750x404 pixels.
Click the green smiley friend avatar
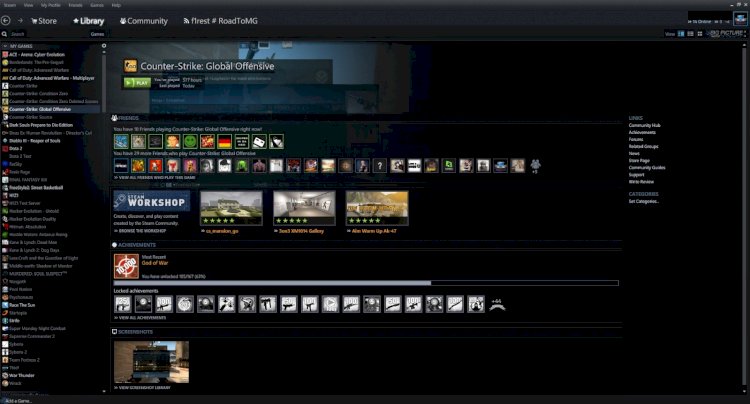190,142
